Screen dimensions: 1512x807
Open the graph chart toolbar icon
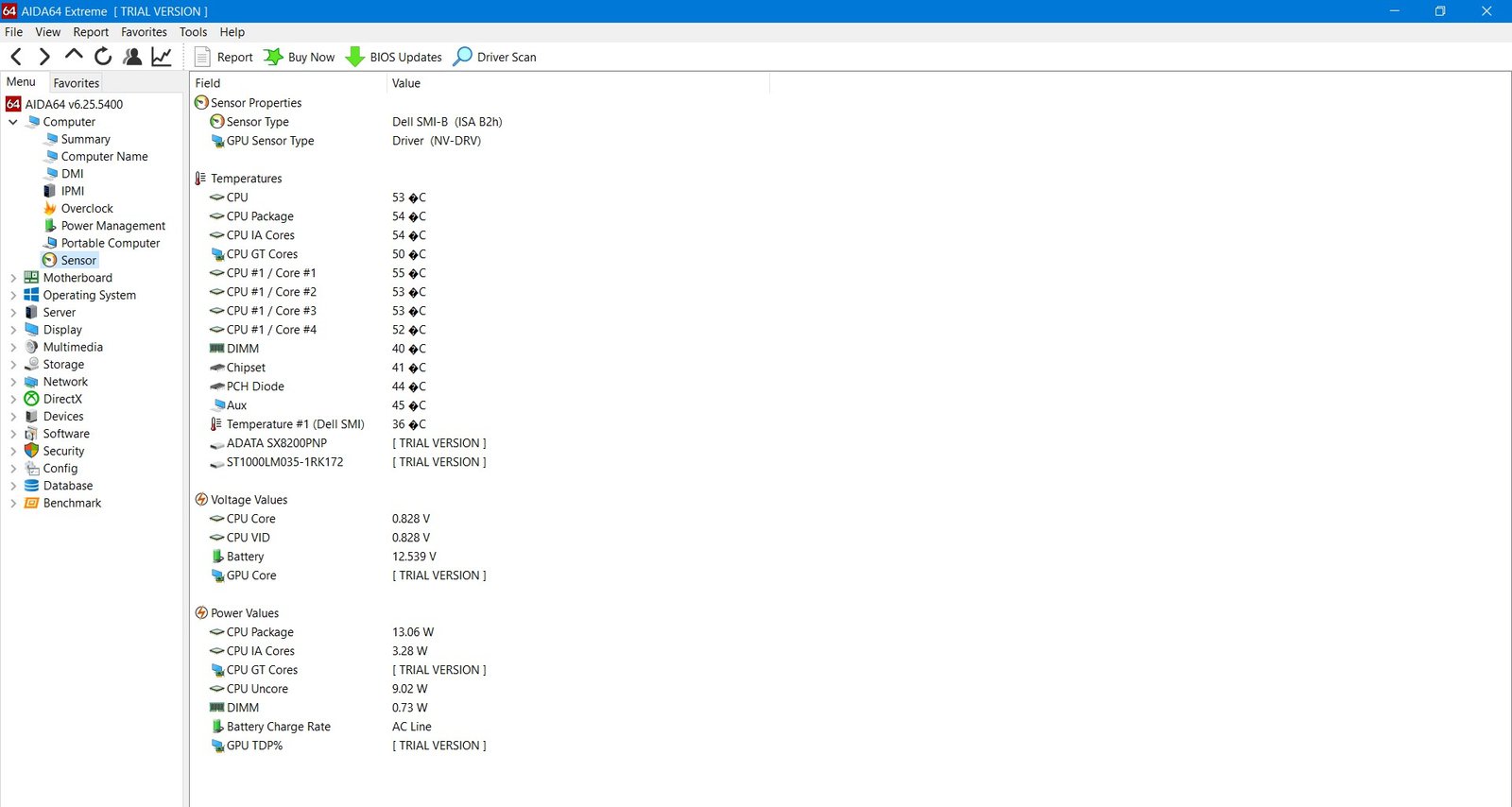click(x=162, y=57)
